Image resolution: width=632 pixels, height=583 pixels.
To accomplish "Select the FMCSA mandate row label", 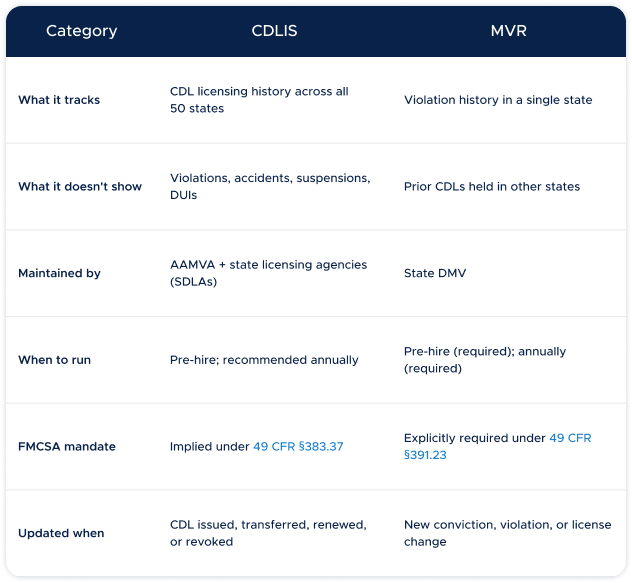I will tap(67, 446).
